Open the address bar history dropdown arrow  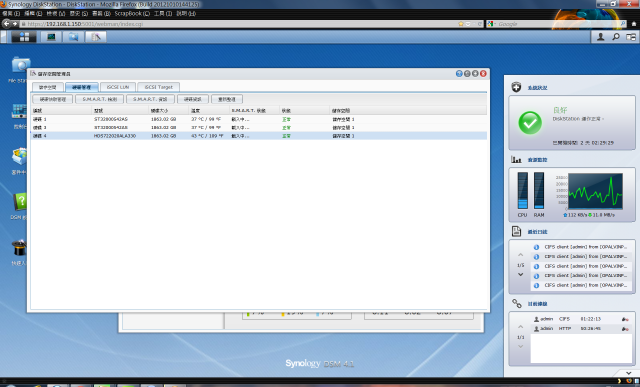pos(468,24)
